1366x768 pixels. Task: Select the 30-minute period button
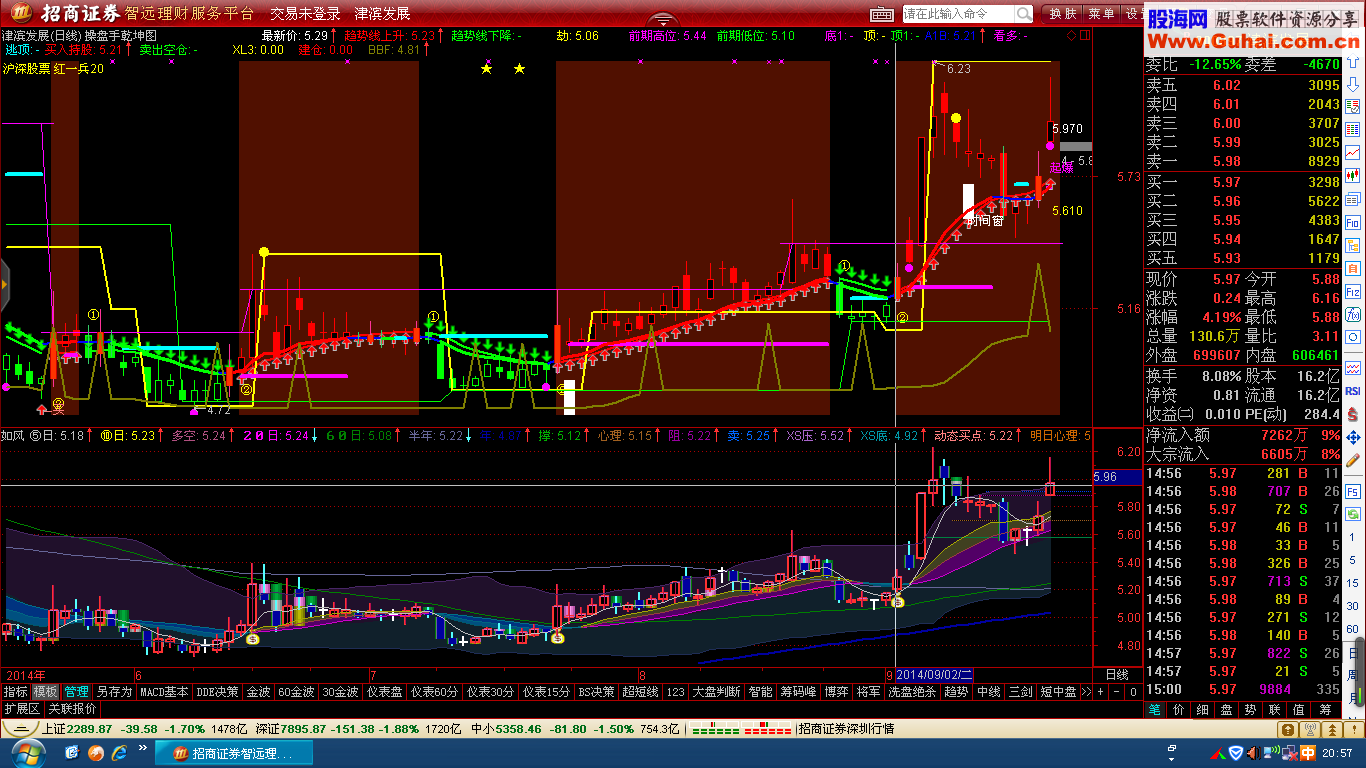(1352, 606)
